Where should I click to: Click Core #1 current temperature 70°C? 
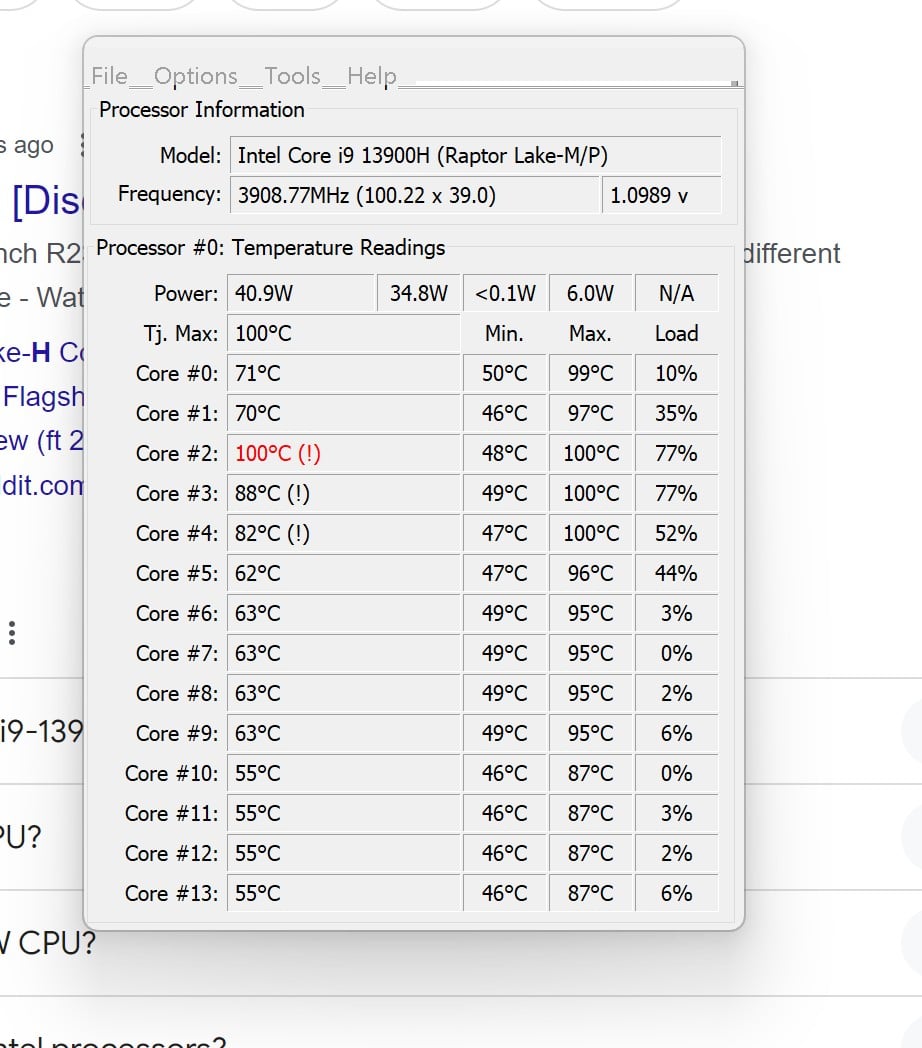[x=344, y=414]
